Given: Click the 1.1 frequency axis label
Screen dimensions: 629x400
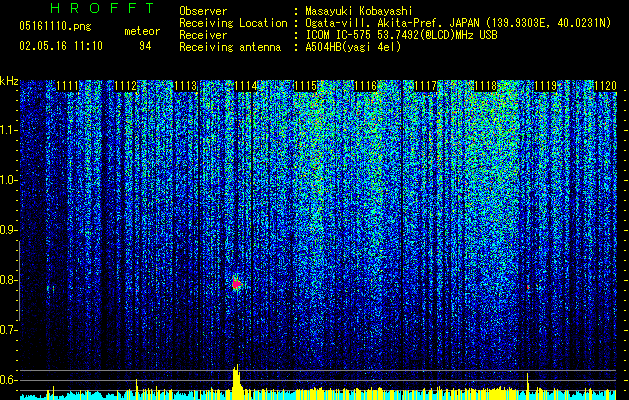Looking at the screenshot, I should (x=9, y=130).
